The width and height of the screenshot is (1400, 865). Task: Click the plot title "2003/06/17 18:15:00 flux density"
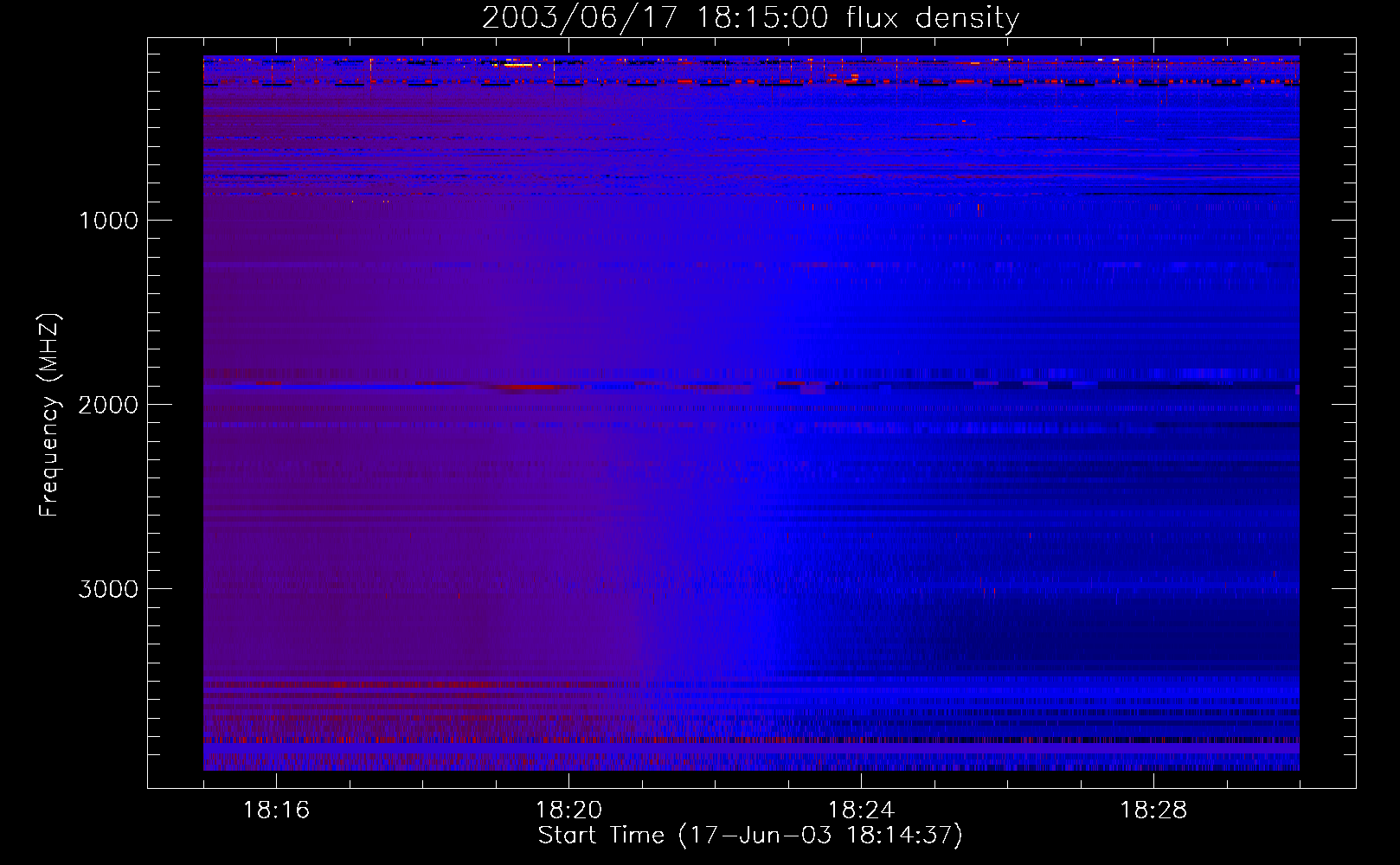pos(750,18)
